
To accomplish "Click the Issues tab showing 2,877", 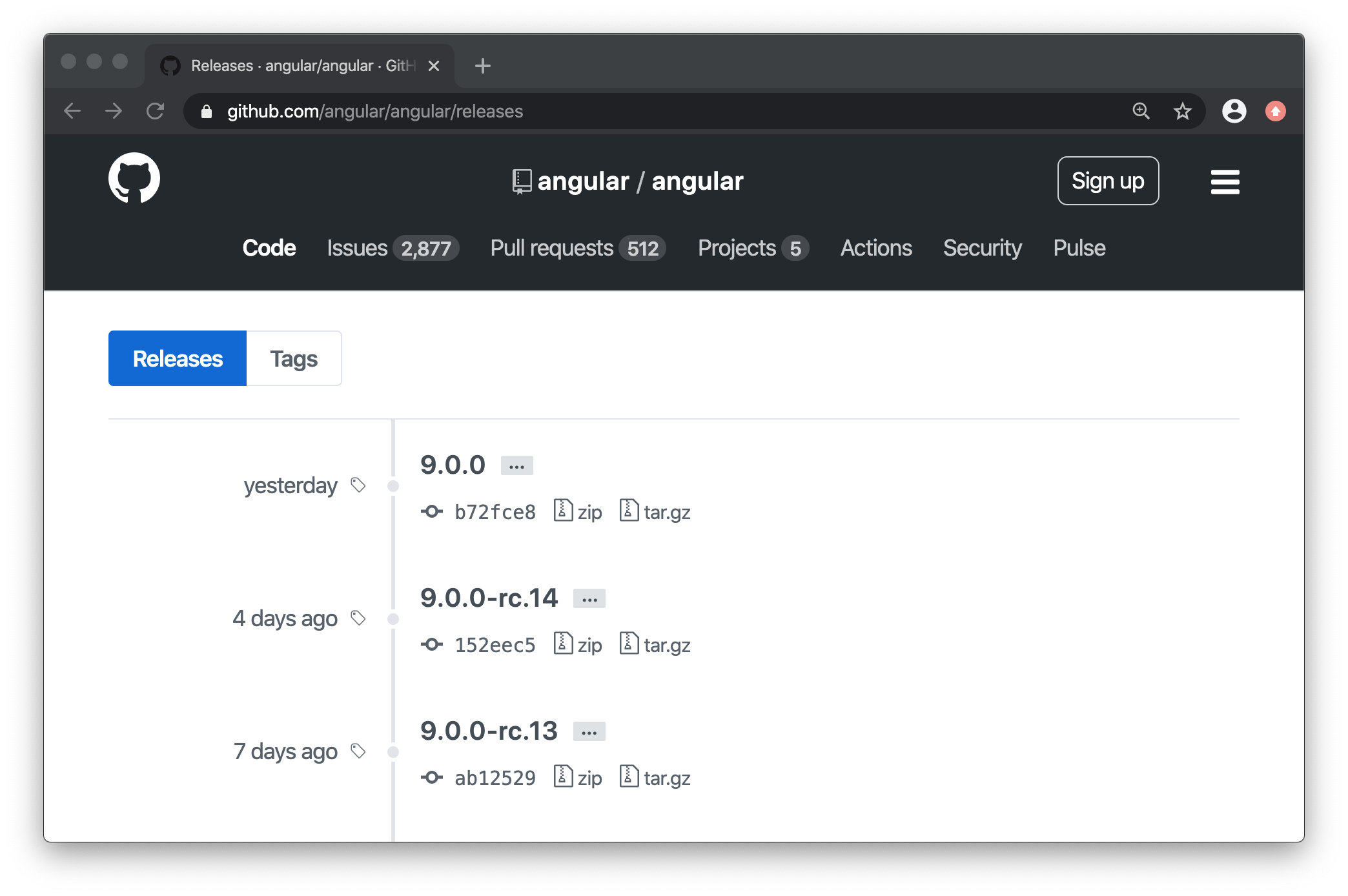I will 390,247.
